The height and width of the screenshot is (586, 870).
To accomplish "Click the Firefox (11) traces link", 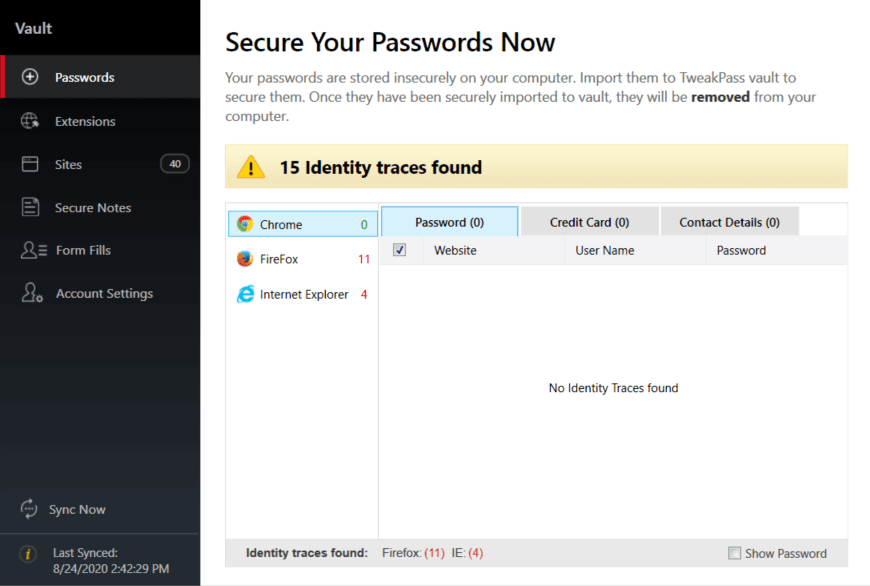I will coord(413,553).
